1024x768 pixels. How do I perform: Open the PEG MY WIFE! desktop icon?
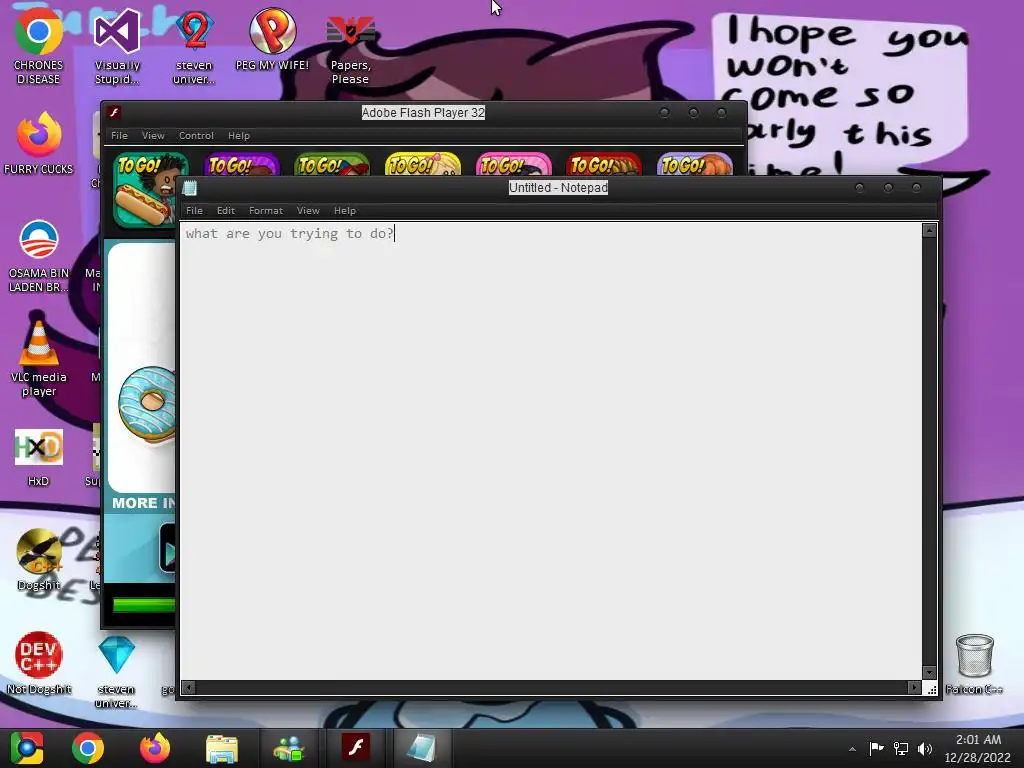pos(272,39)
